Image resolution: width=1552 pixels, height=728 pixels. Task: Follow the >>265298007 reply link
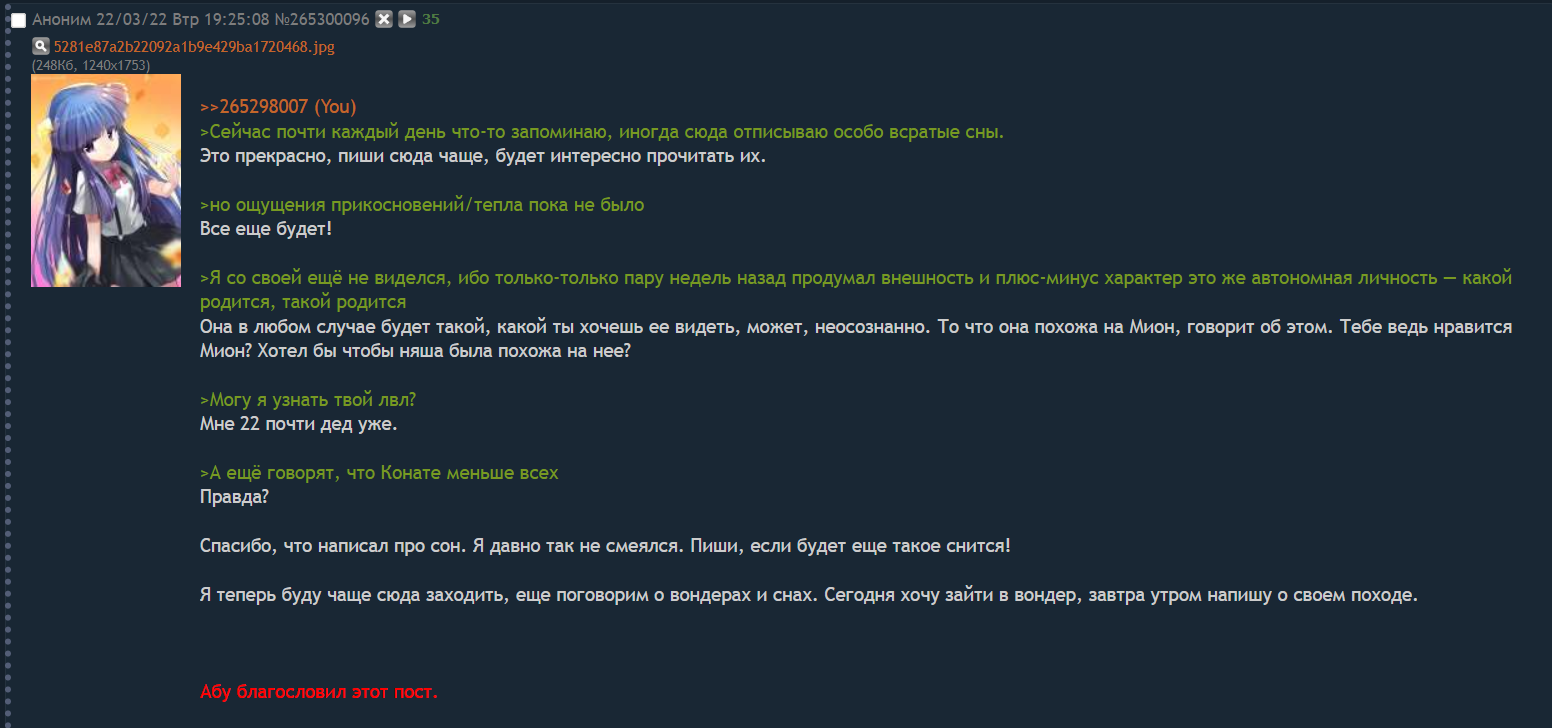(x=254, y=107)
